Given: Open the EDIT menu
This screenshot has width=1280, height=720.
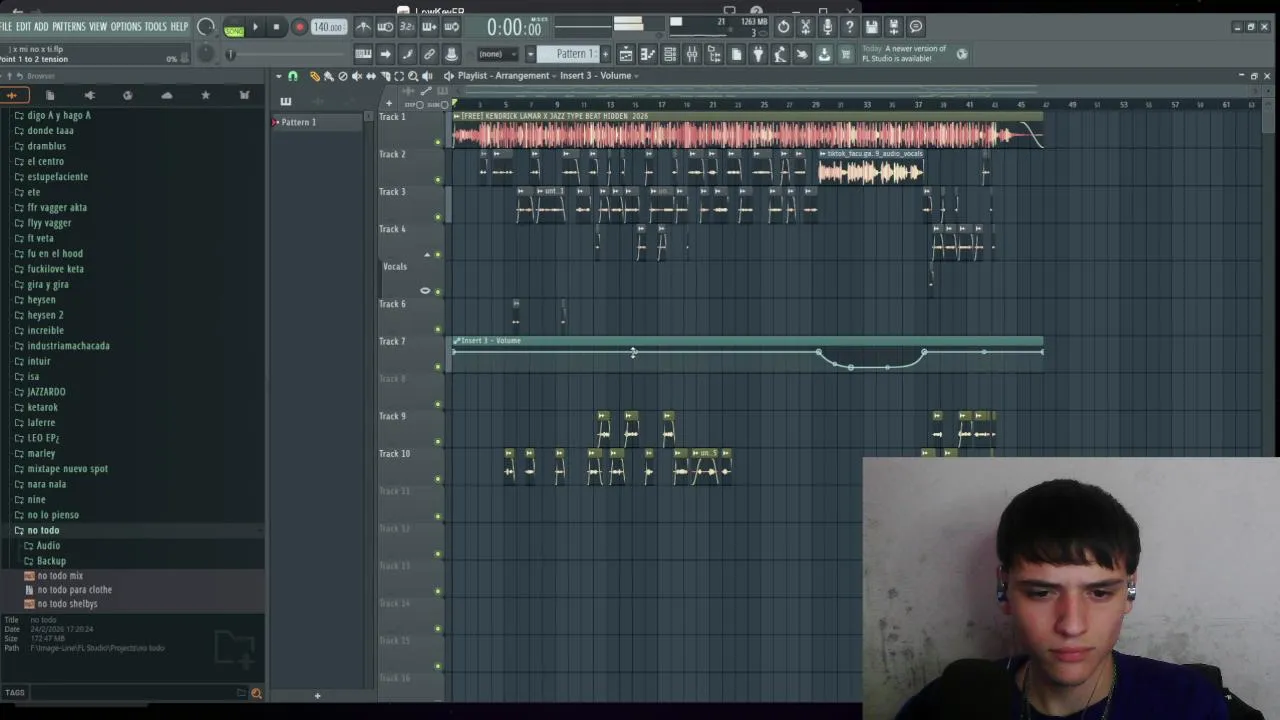Looking at the screenshot, I should (23, 27).
